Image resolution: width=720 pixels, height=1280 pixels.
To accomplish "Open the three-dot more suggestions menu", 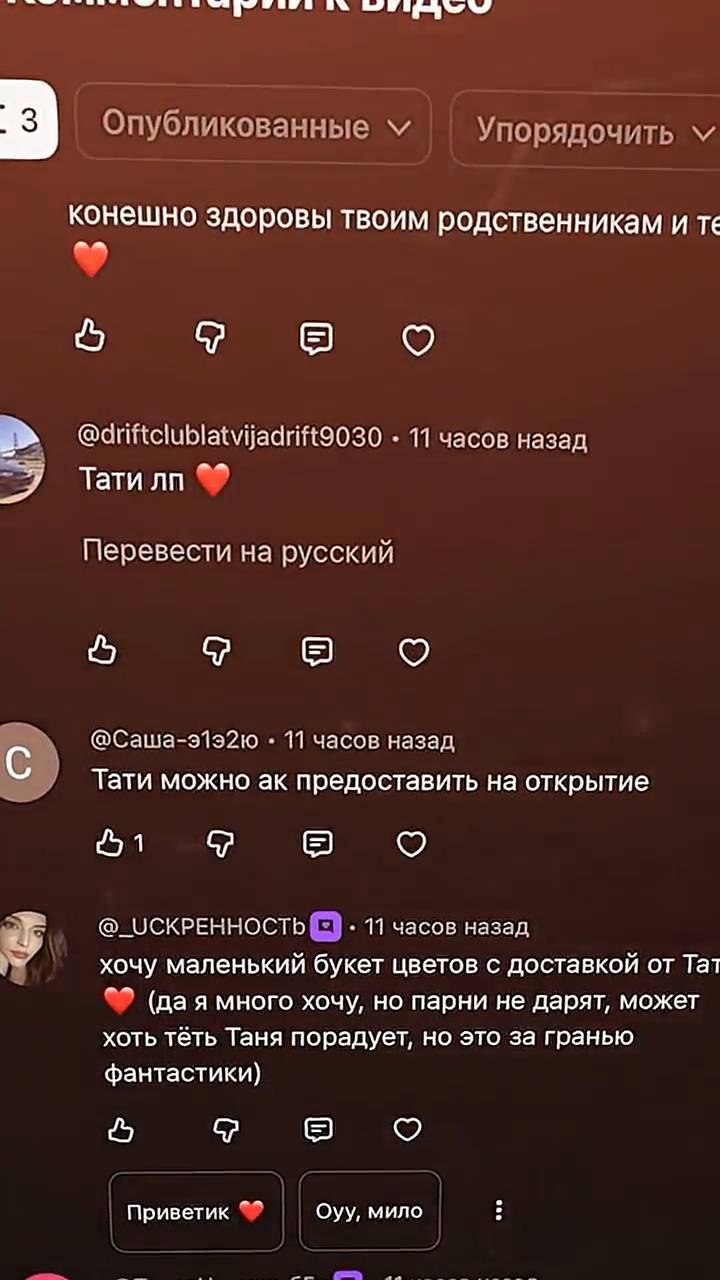I will 499,1211.
